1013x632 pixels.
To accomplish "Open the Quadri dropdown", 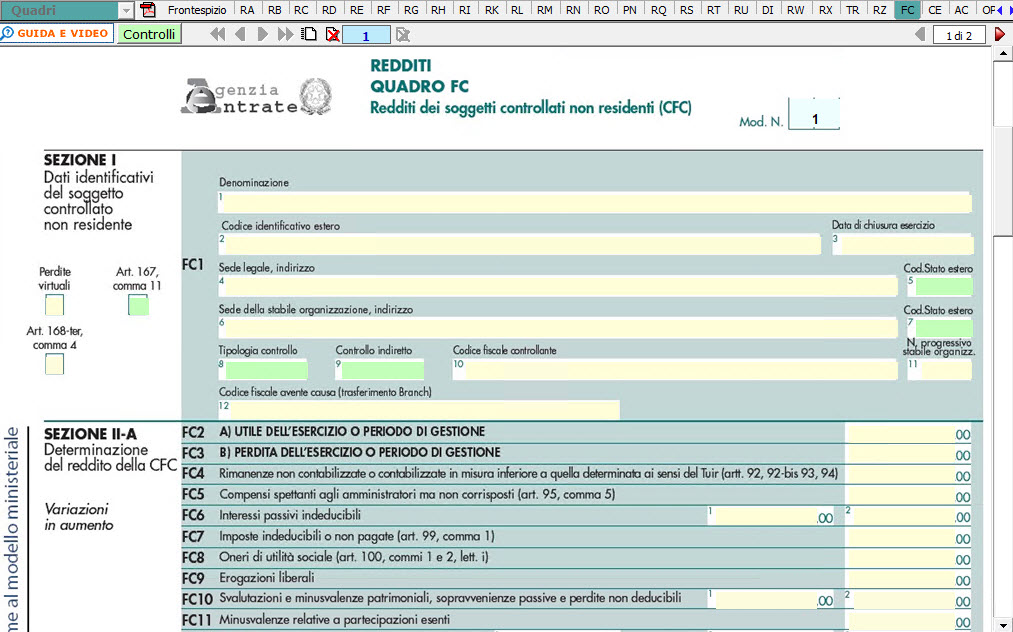I will (x=127, y=10).
